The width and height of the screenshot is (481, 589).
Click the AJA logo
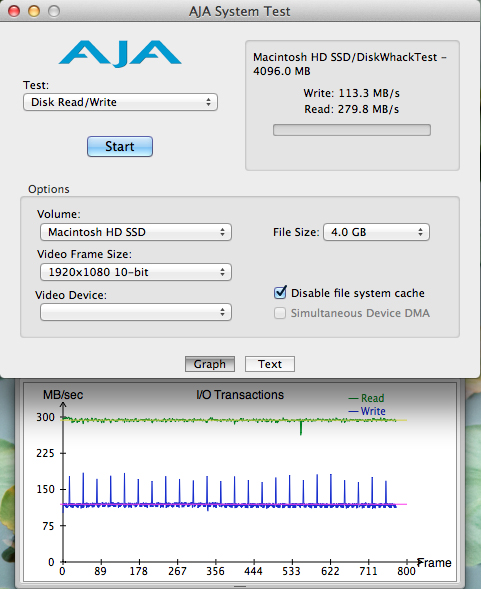click(120, 54)
